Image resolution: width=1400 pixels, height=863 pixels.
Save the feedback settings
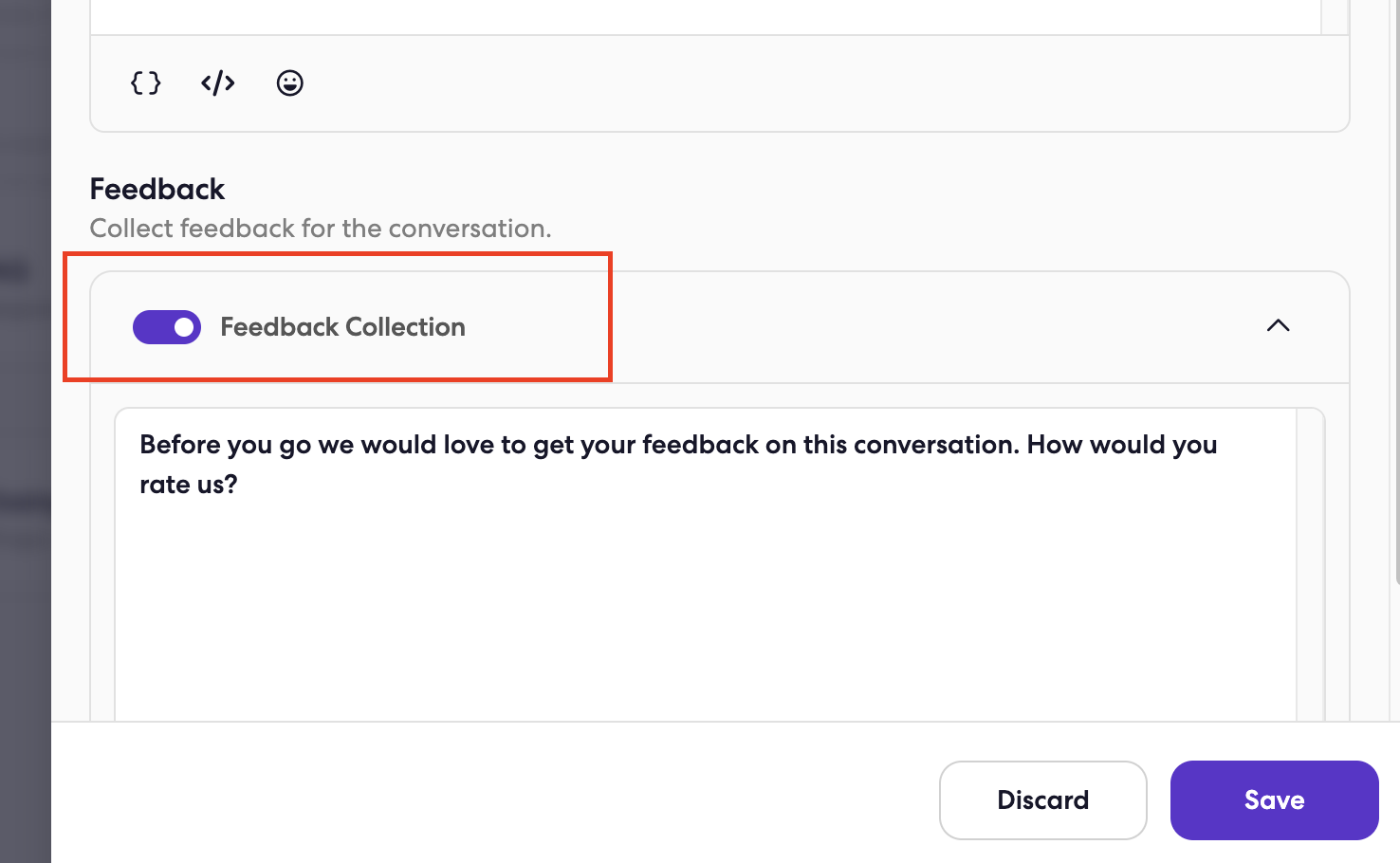[1274, 800]
